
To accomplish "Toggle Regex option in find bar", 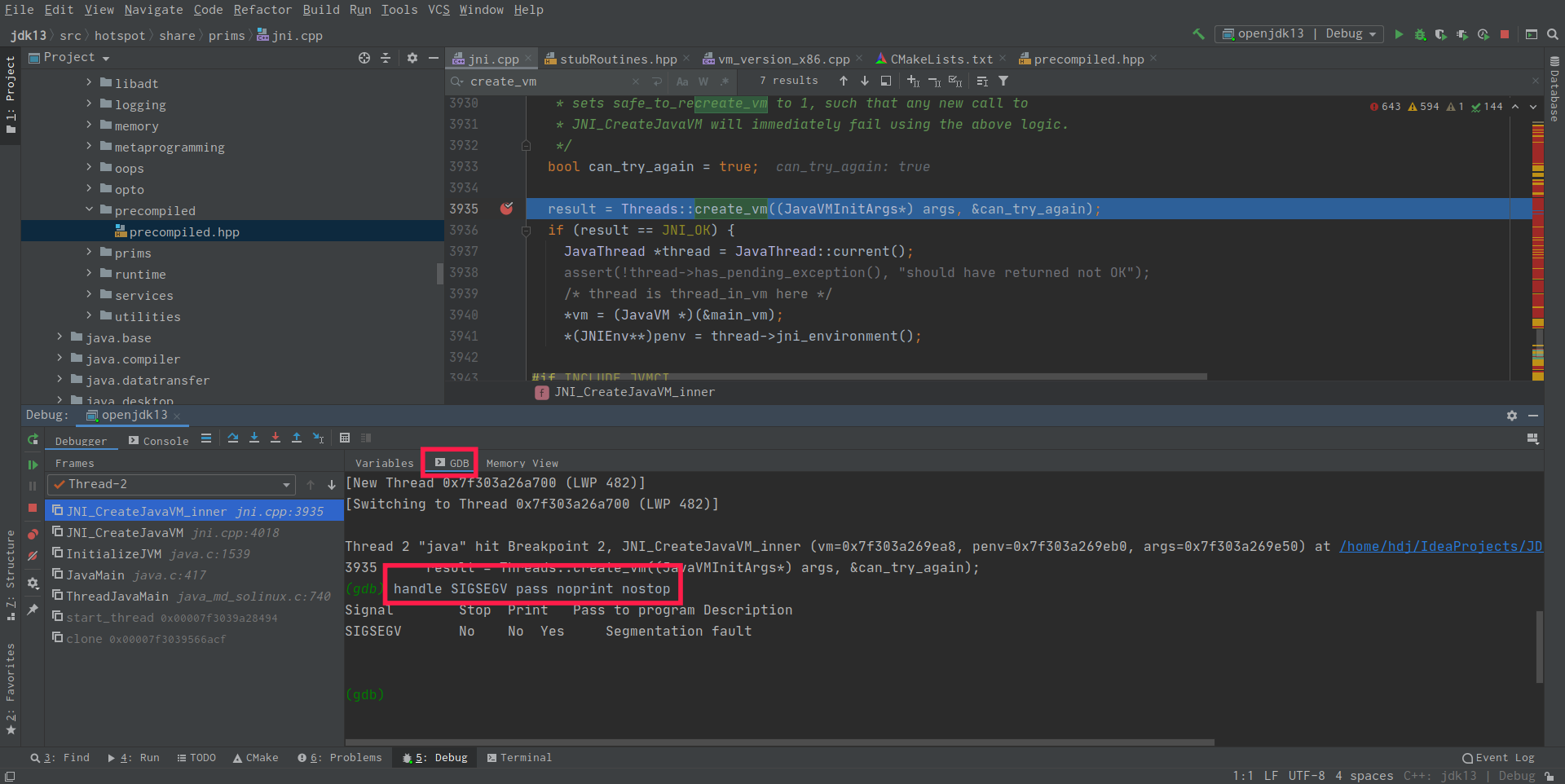I will click(725, 81).
